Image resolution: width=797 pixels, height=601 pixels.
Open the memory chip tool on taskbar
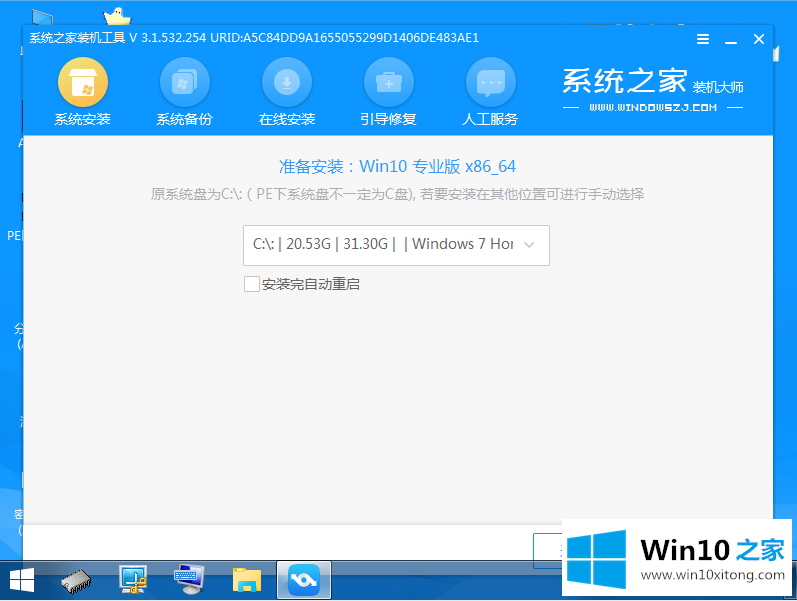[76, 581]
